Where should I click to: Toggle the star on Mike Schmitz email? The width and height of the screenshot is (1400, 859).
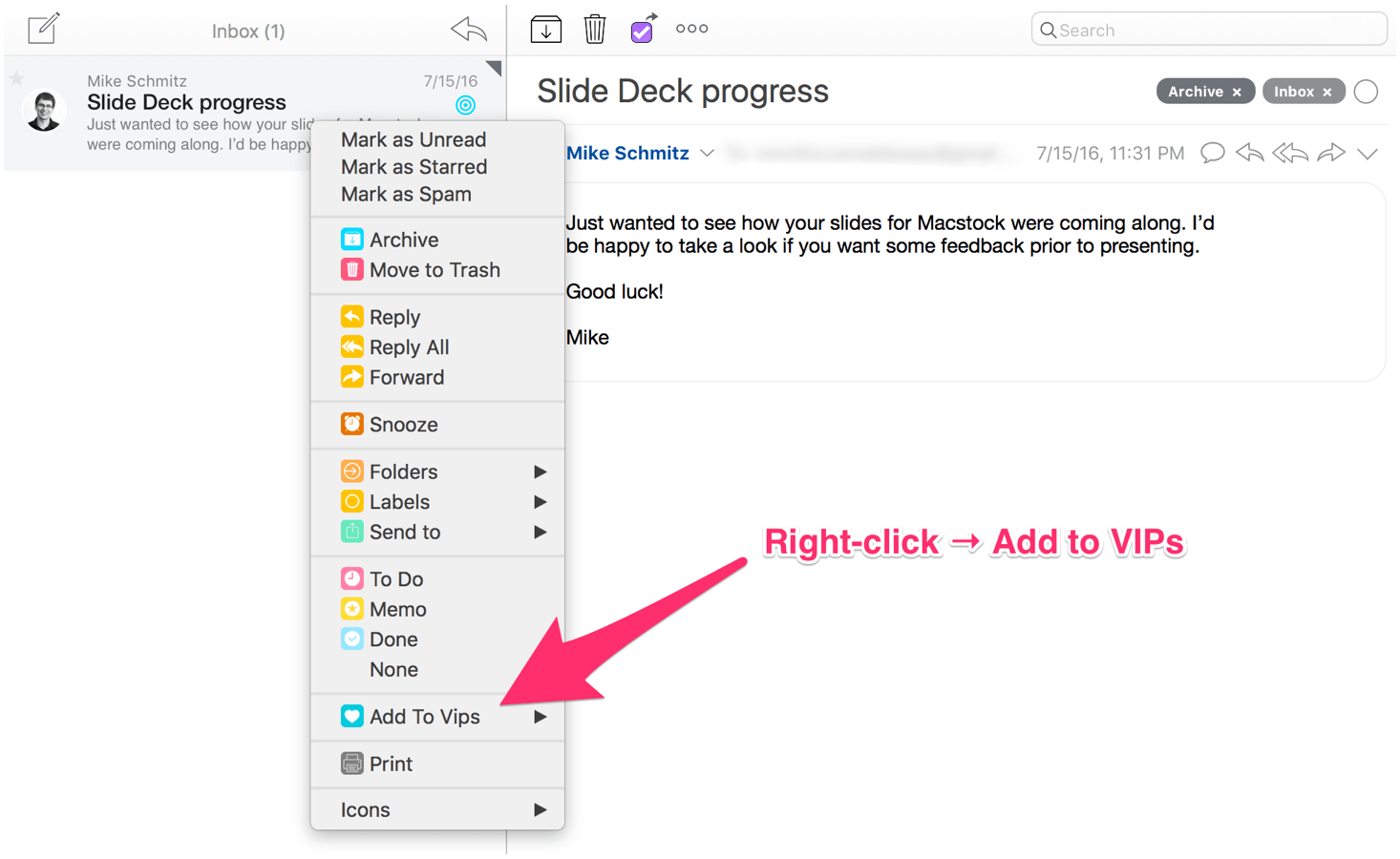(x=16, y=78)
